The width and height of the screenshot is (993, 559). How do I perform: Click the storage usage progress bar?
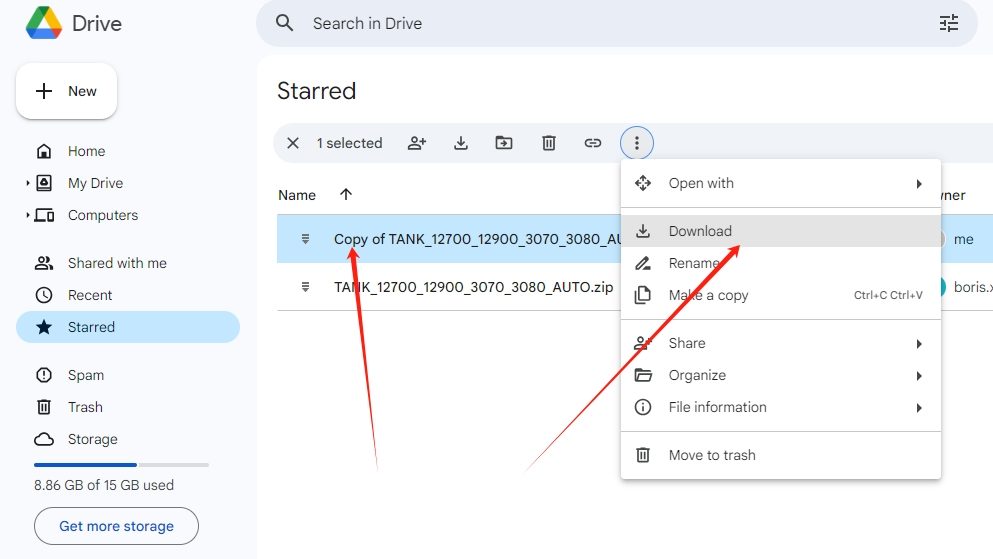click(x=121, y=465)
